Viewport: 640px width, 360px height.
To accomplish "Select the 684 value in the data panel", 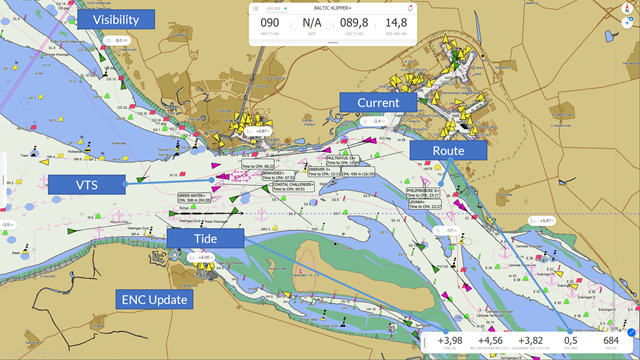I will click(611, 341).
